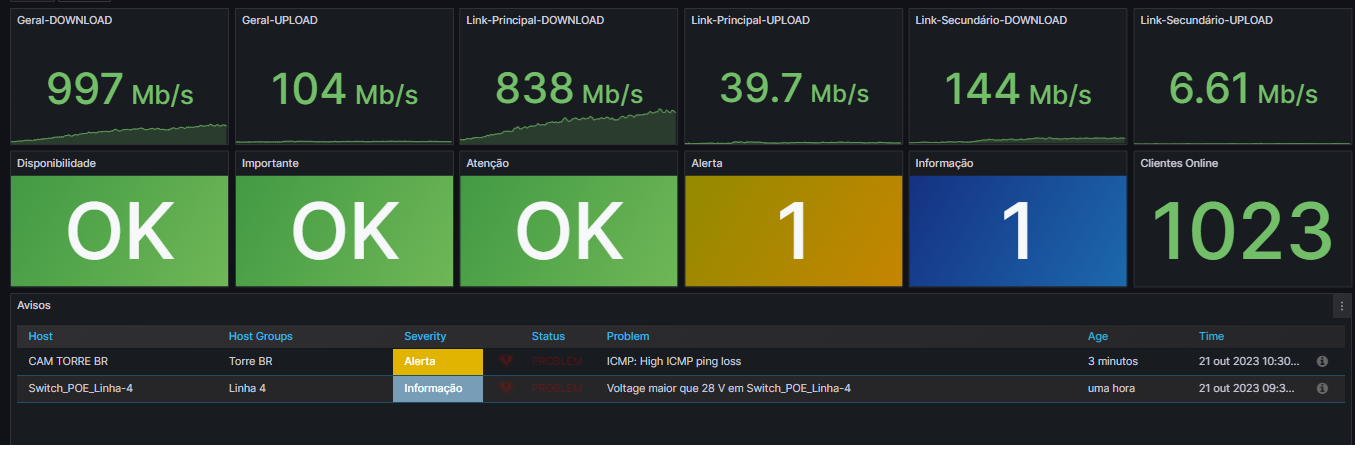The width and height of the screenshot is (1355, 460).
Task: Click the Alerta panel showing 1
Action: 793,230
